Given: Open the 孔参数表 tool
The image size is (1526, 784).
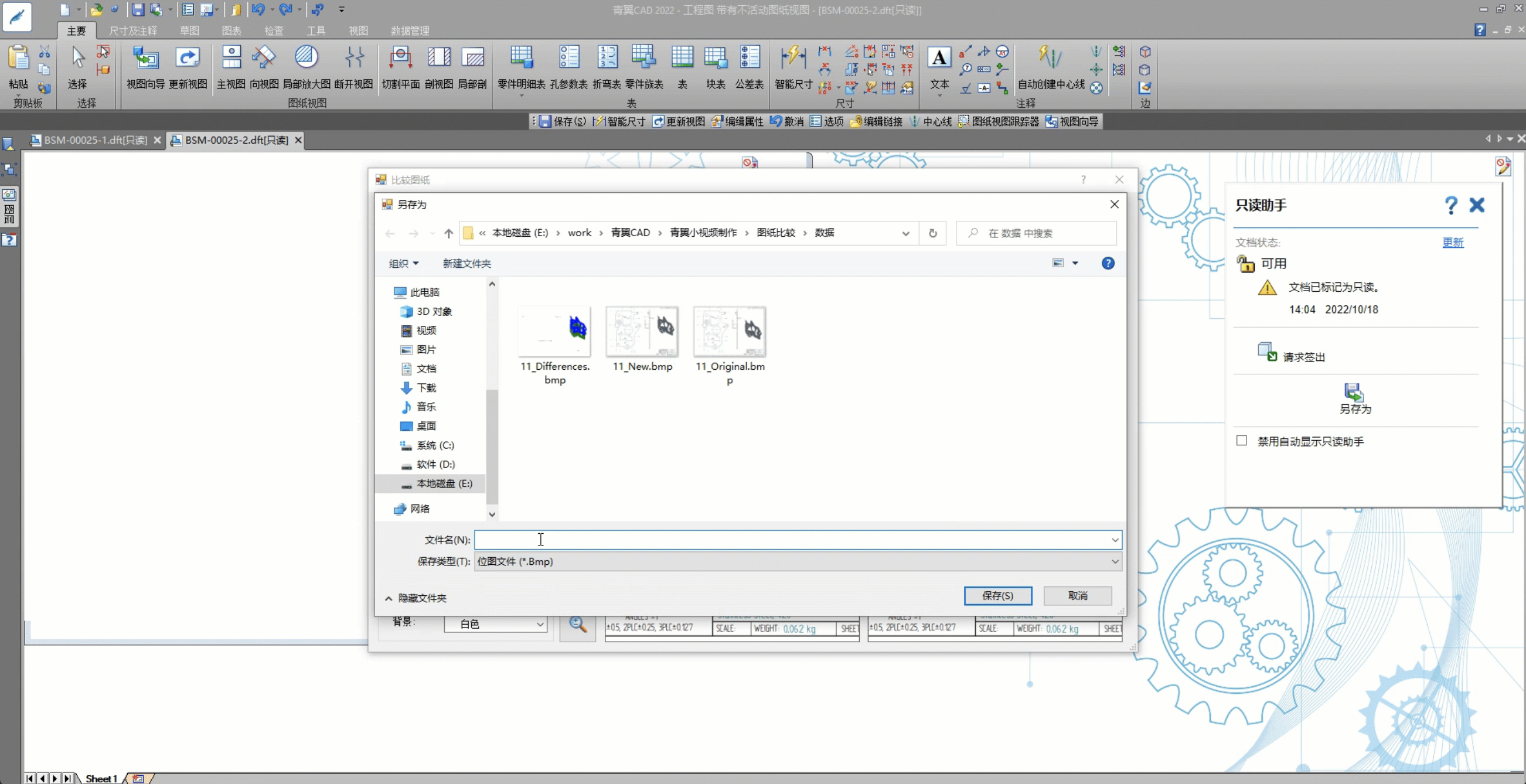Looking at the screenshot, I should 568,67.
